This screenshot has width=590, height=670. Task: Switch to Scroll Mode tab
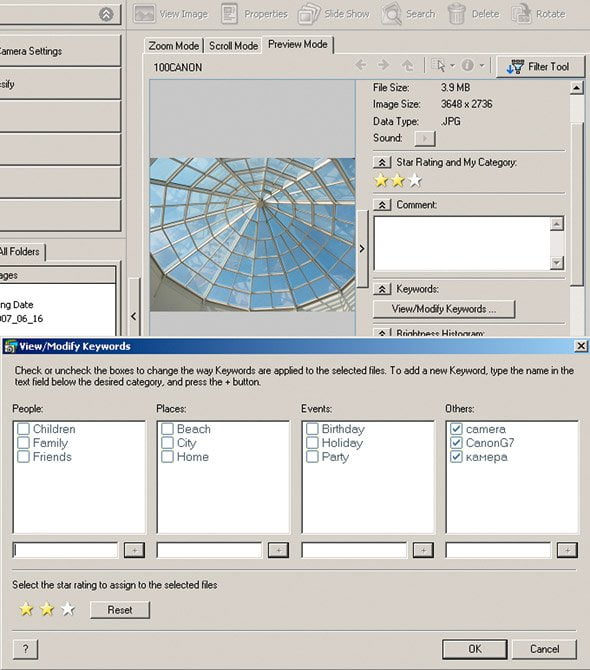[233, 46]
